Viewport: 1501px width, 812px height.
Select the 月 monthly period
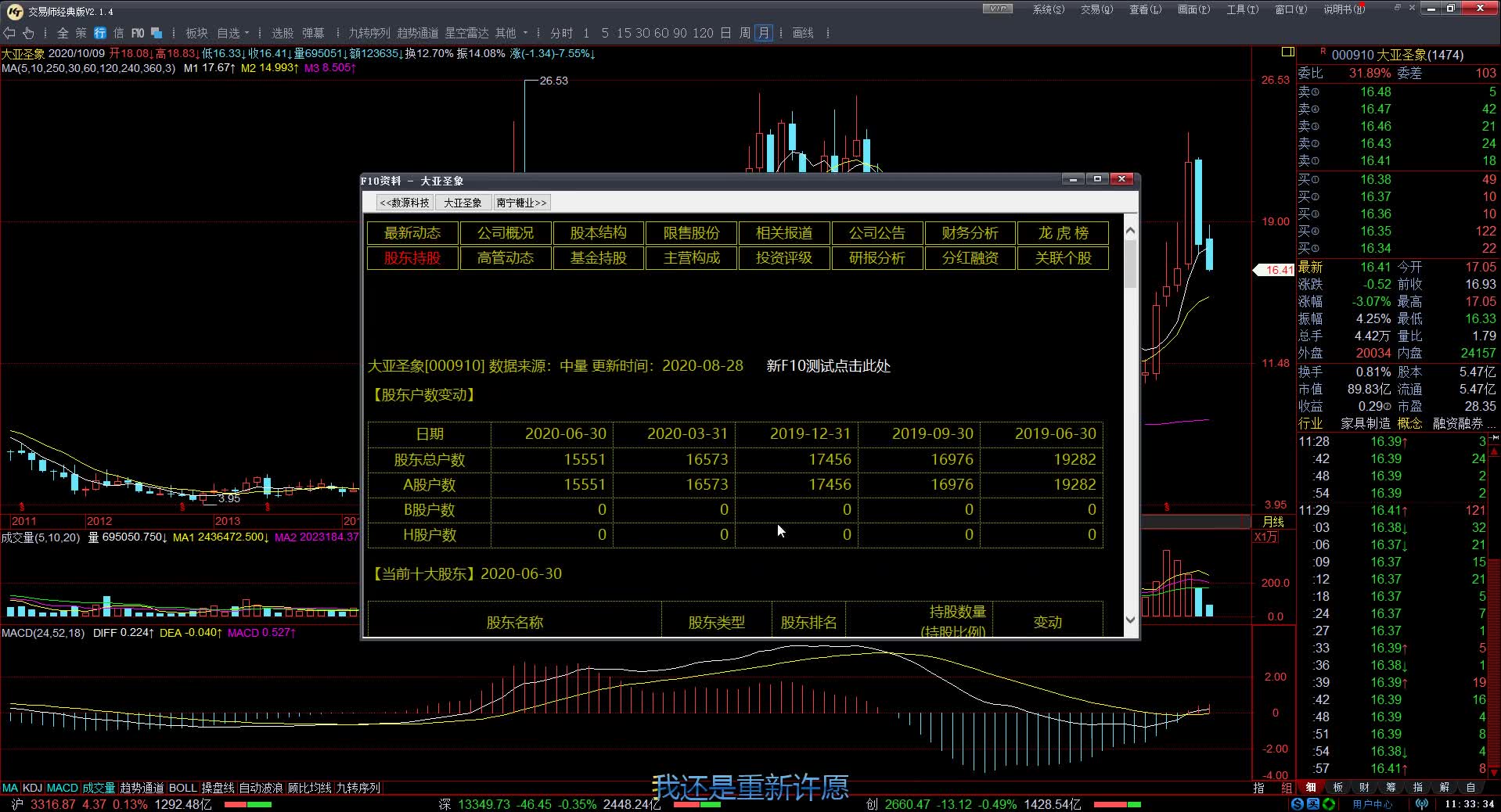(x=763, y=33)
